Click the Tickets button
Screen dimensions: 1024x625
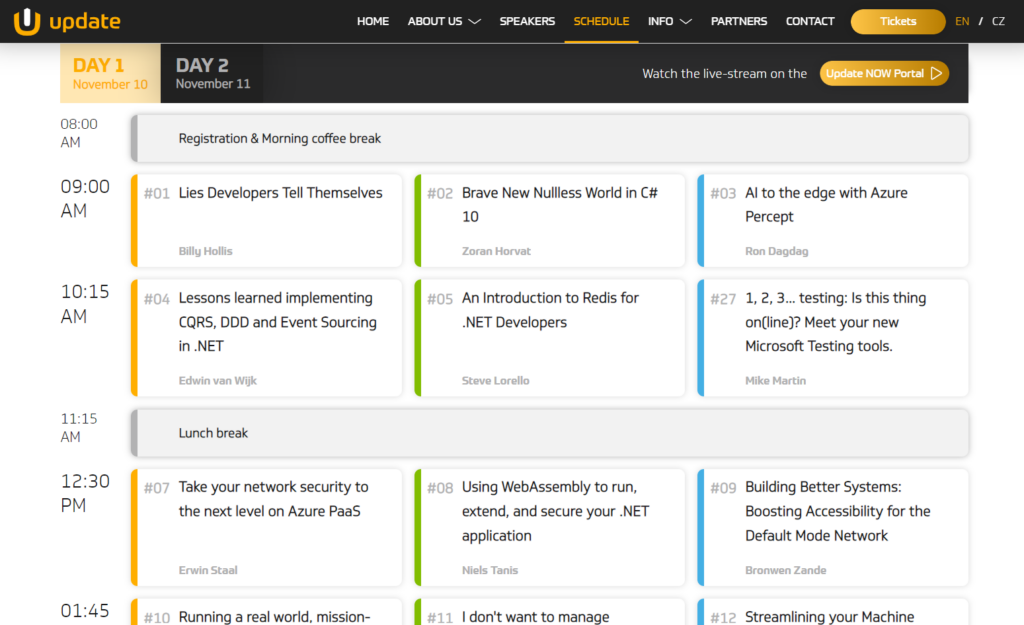[x=898, y=22]
